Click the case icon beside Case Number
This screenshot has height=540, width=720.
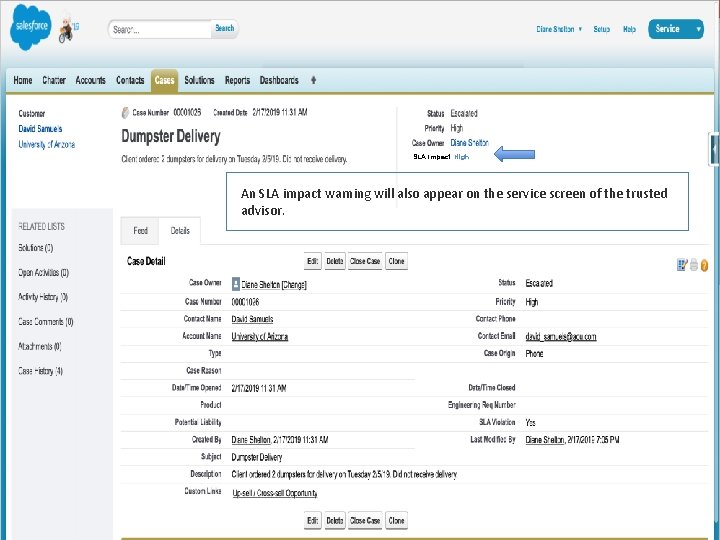[x=125, y=112]
